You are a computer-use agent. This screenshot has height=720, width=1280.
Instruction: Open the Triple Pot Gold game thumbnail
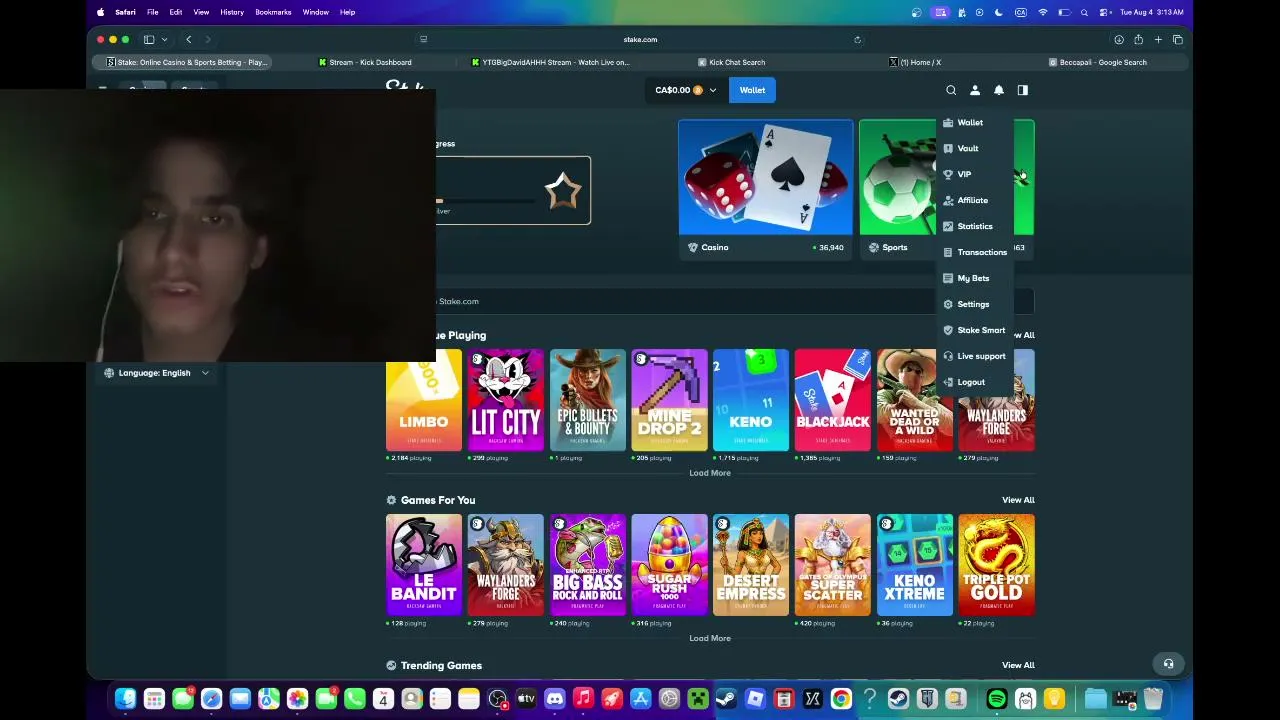(996, 565)
